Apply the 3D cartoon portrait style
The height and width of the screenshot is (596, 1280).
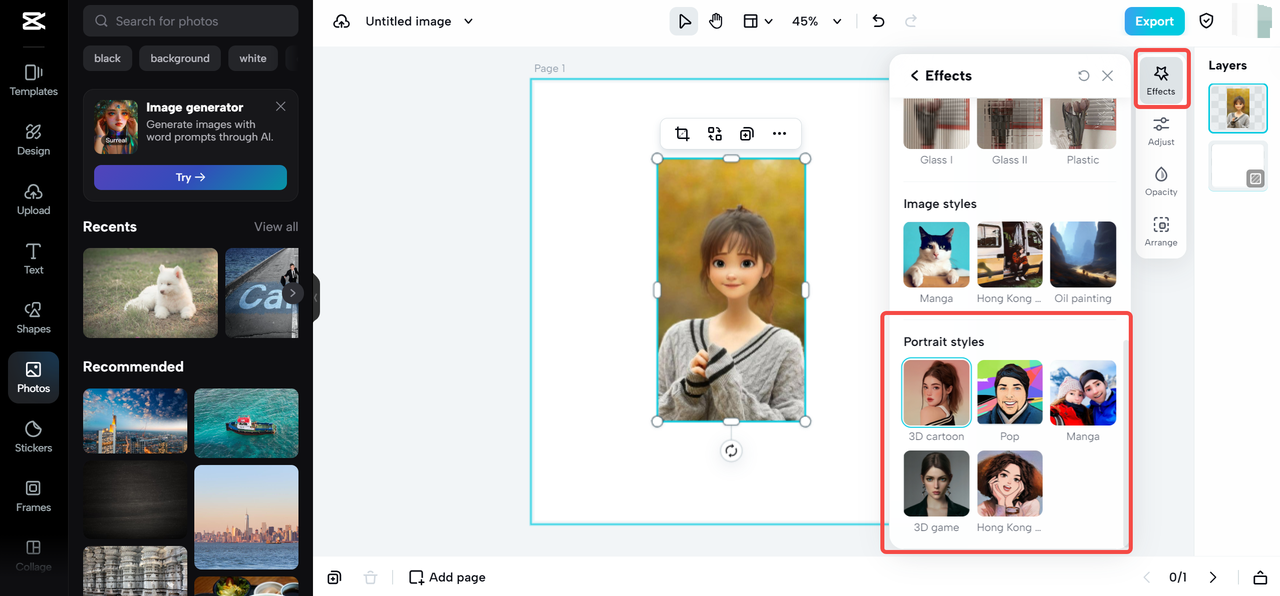click(x=936, y=393)
